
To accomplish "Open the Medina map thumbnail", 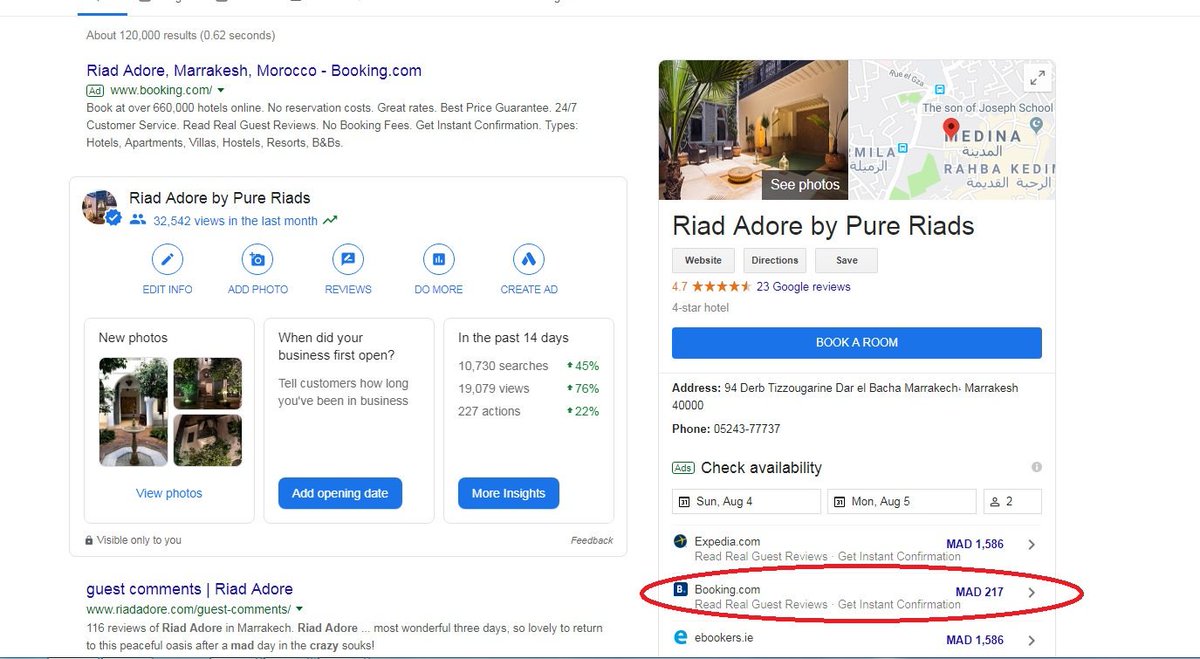I will (x=951, y=130).
